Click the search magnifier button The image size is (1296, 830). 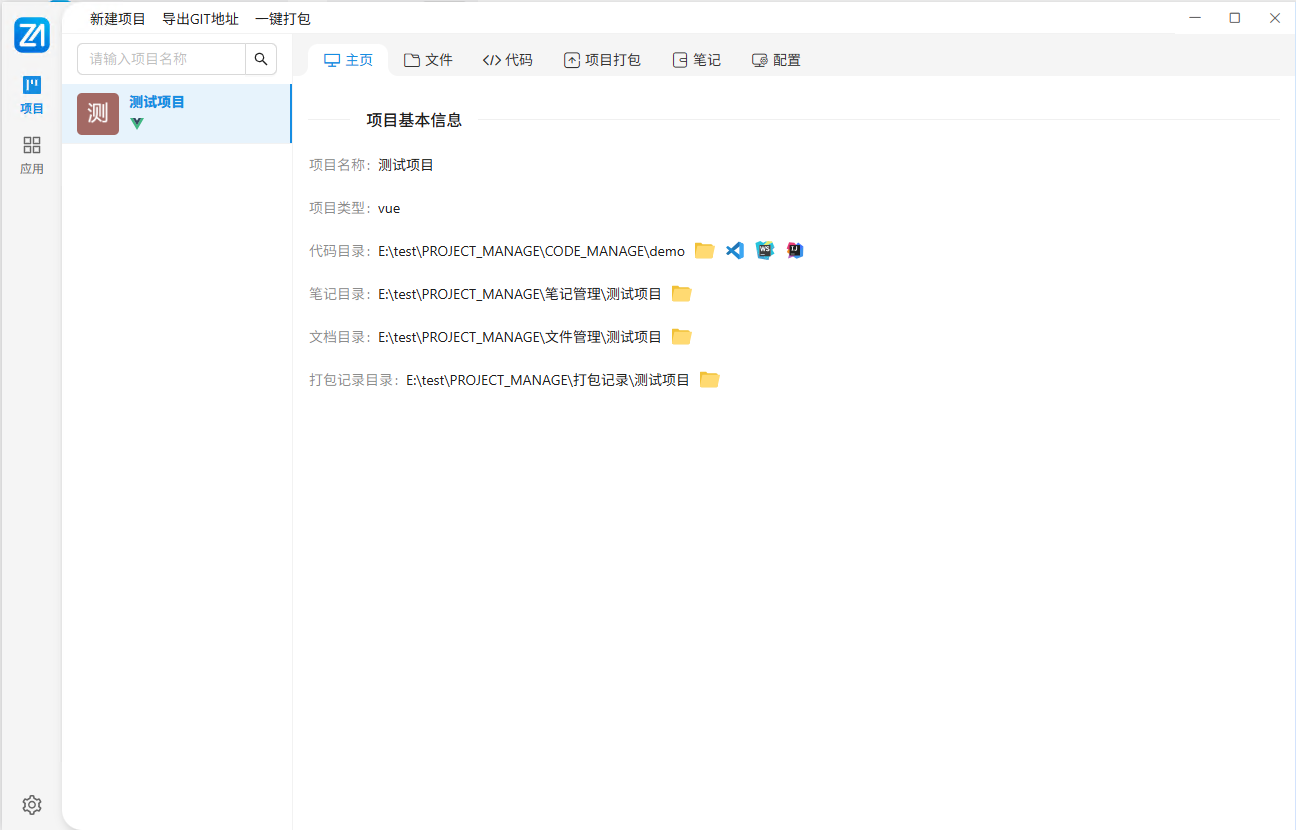click(x=261, y=59)
